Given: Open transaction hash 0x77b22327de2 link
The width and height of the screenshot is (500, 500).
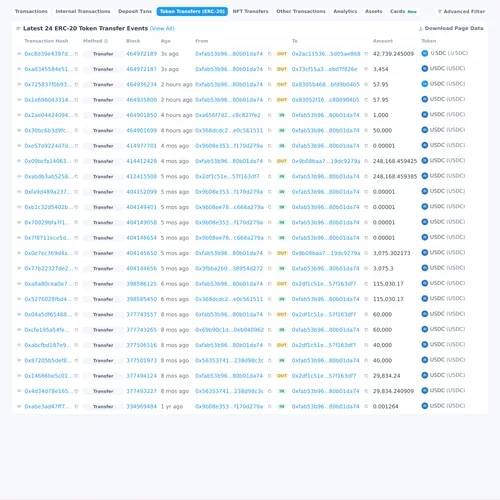Looking at the screenshot, I should pos(48,268).
